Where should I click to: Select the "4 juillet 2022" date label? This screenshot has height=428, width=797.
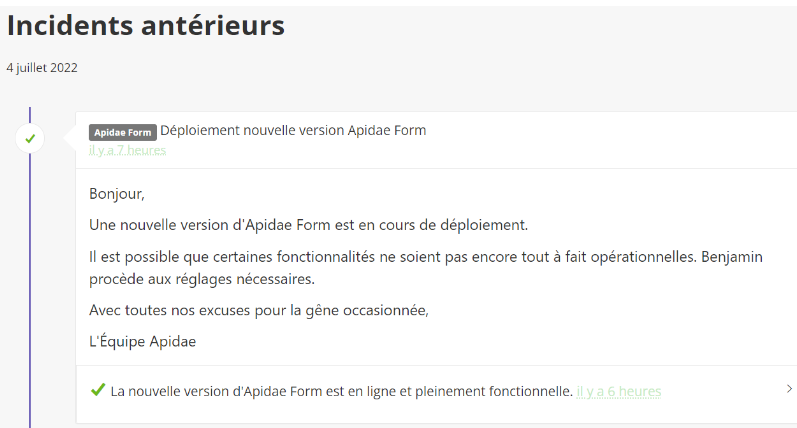(x=42, y=68)
